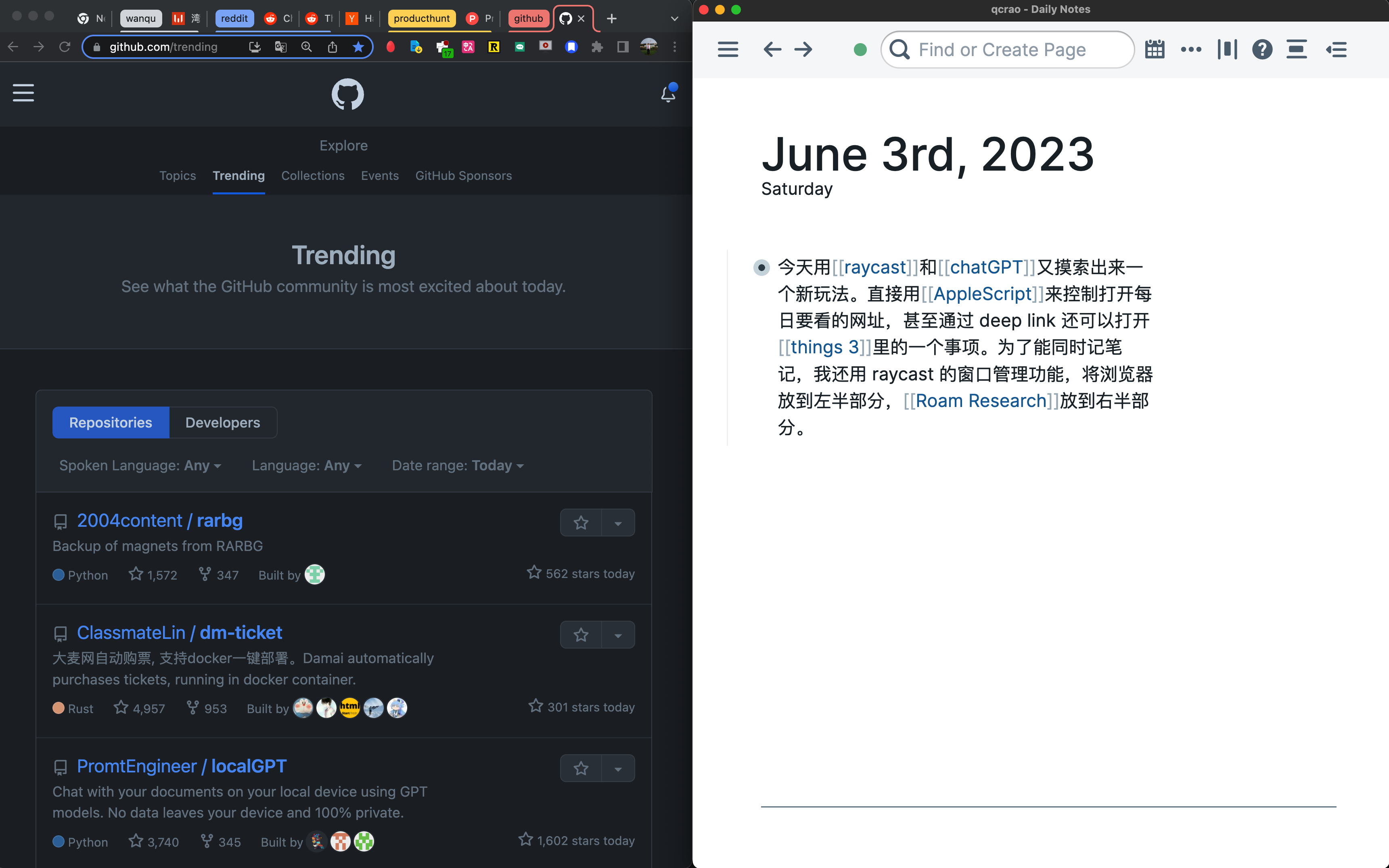This screenshot has height=868, width=1389.
Task: Open the Roam calendar date picker icon
Action: (1154, 49)
